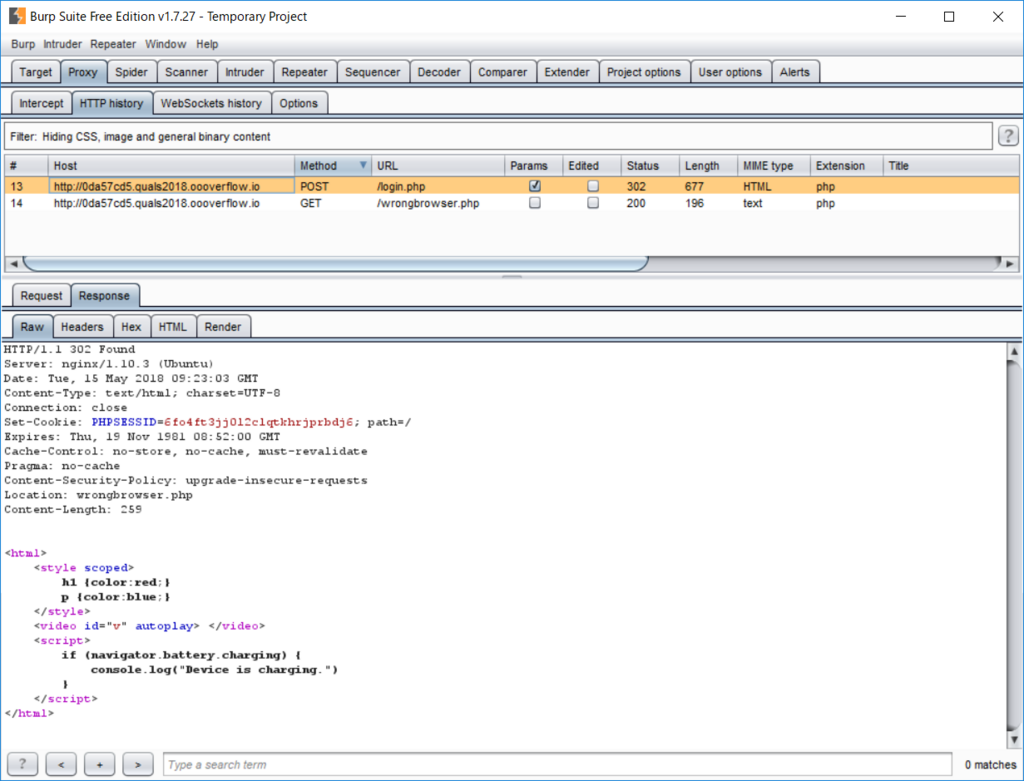Go to next search match arrow
This screenshot has height=781, width=1024.
tap(138, 764)
